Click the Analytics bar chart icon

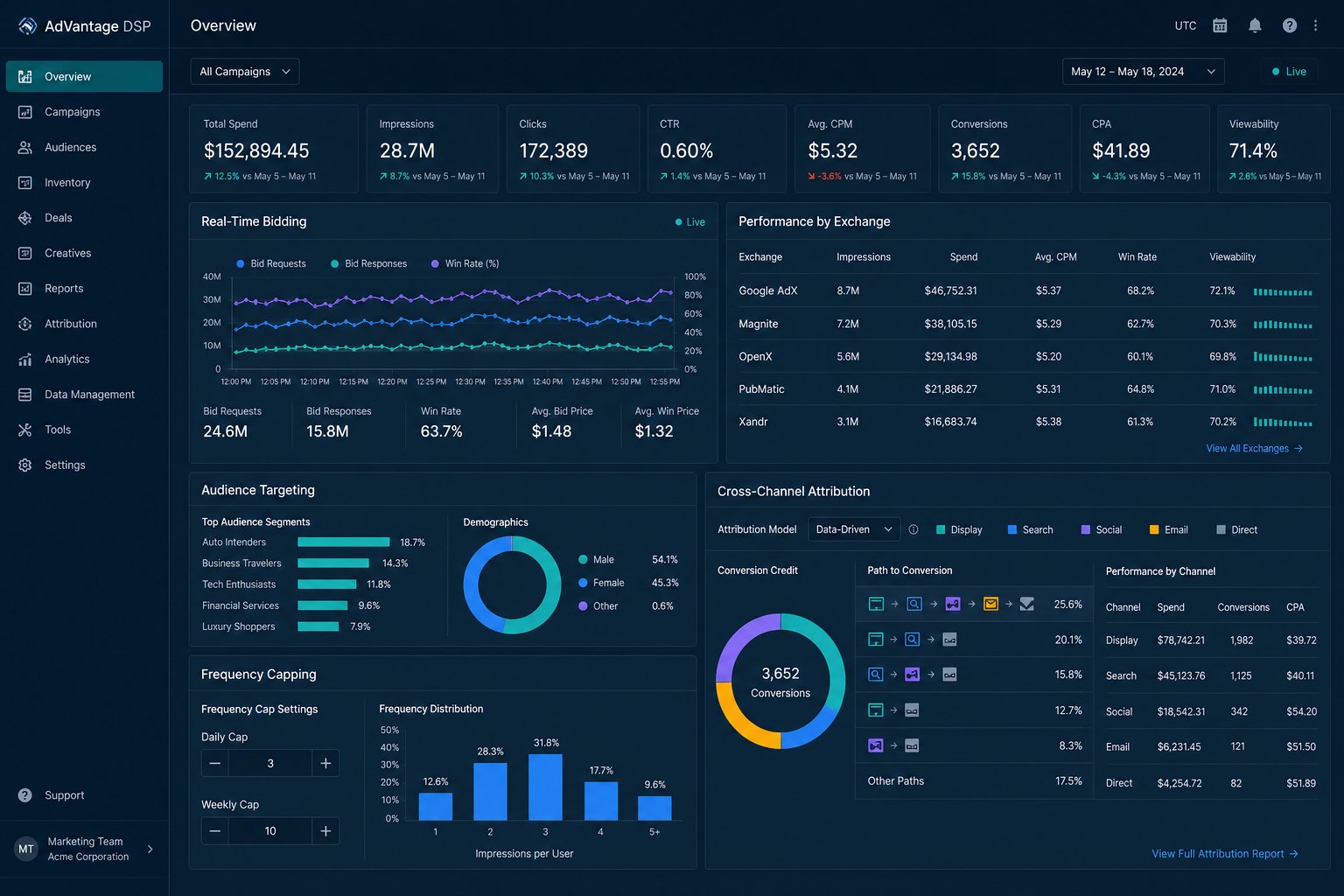pyautogui.click(x=25, y=359)
